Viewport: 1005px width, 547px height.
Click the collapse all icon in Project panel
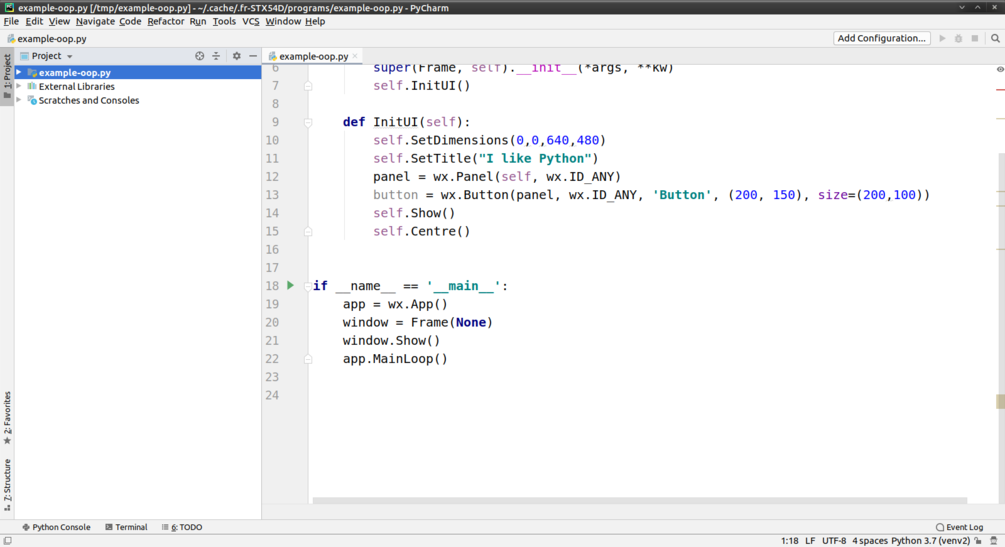click(x=216, y=56)
